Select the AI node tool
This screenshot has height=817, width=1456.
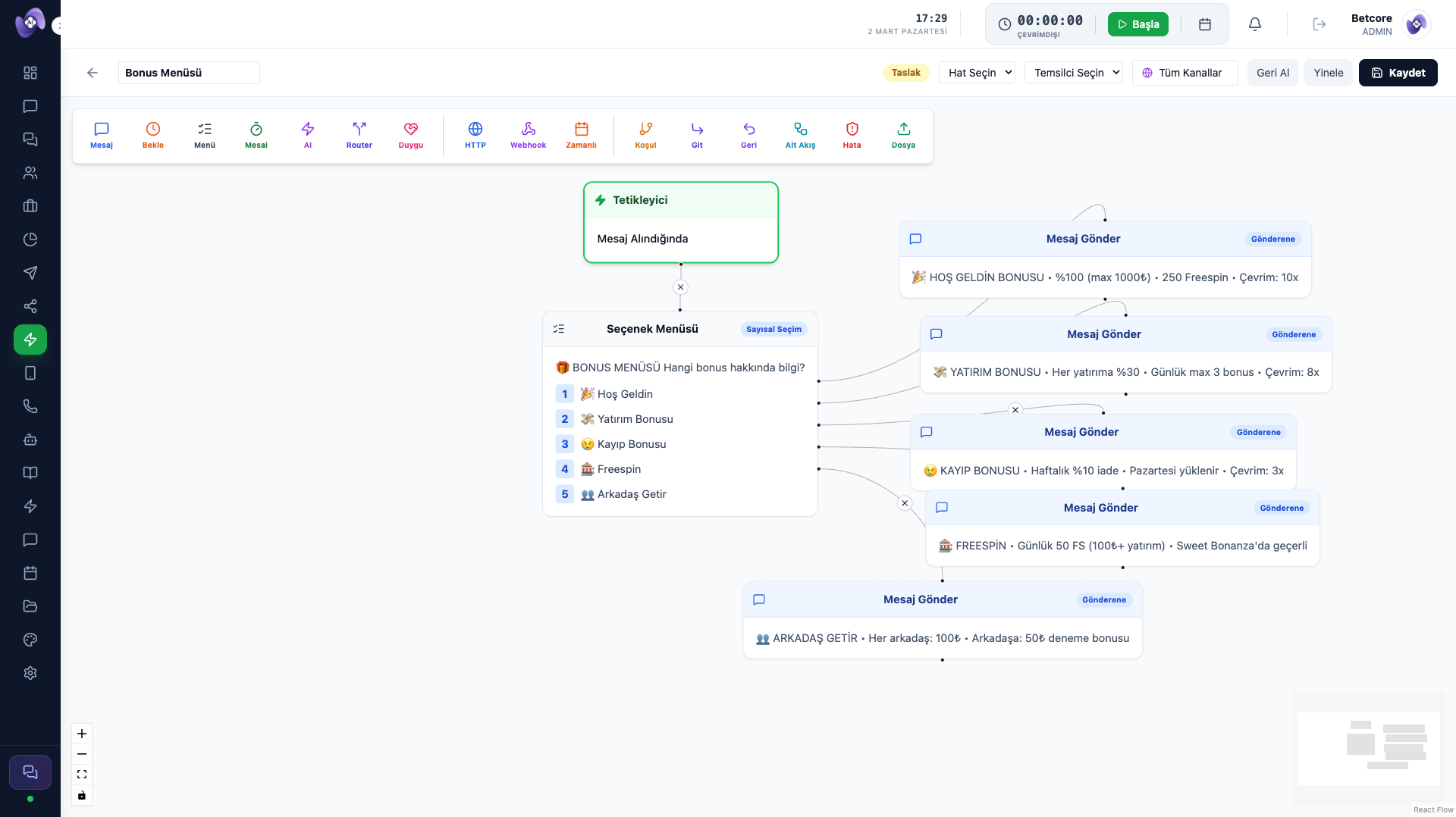[x=307, y=135]
